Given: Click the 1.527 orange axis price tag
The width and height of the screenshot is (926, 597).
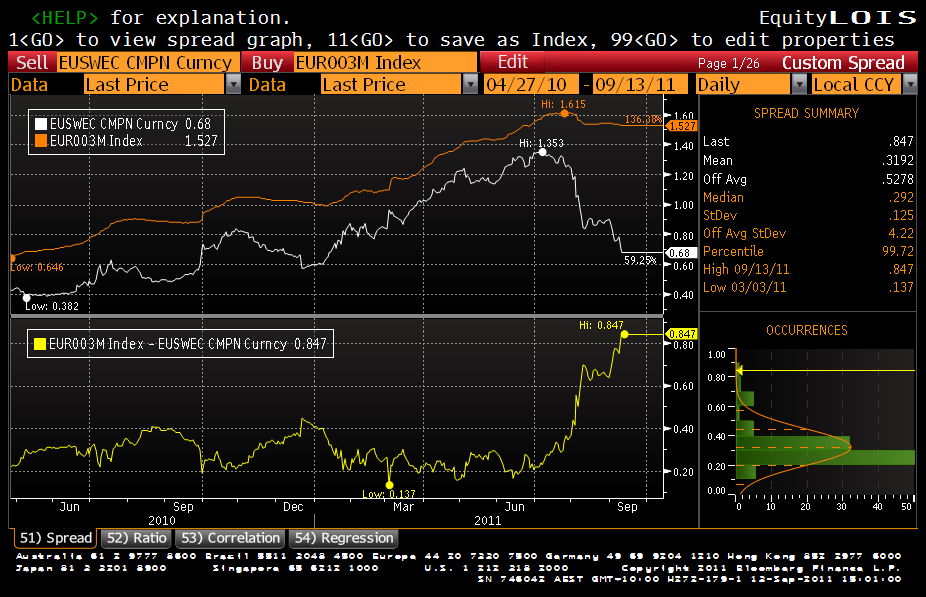Looking at the screenshot, I should 682,126.
